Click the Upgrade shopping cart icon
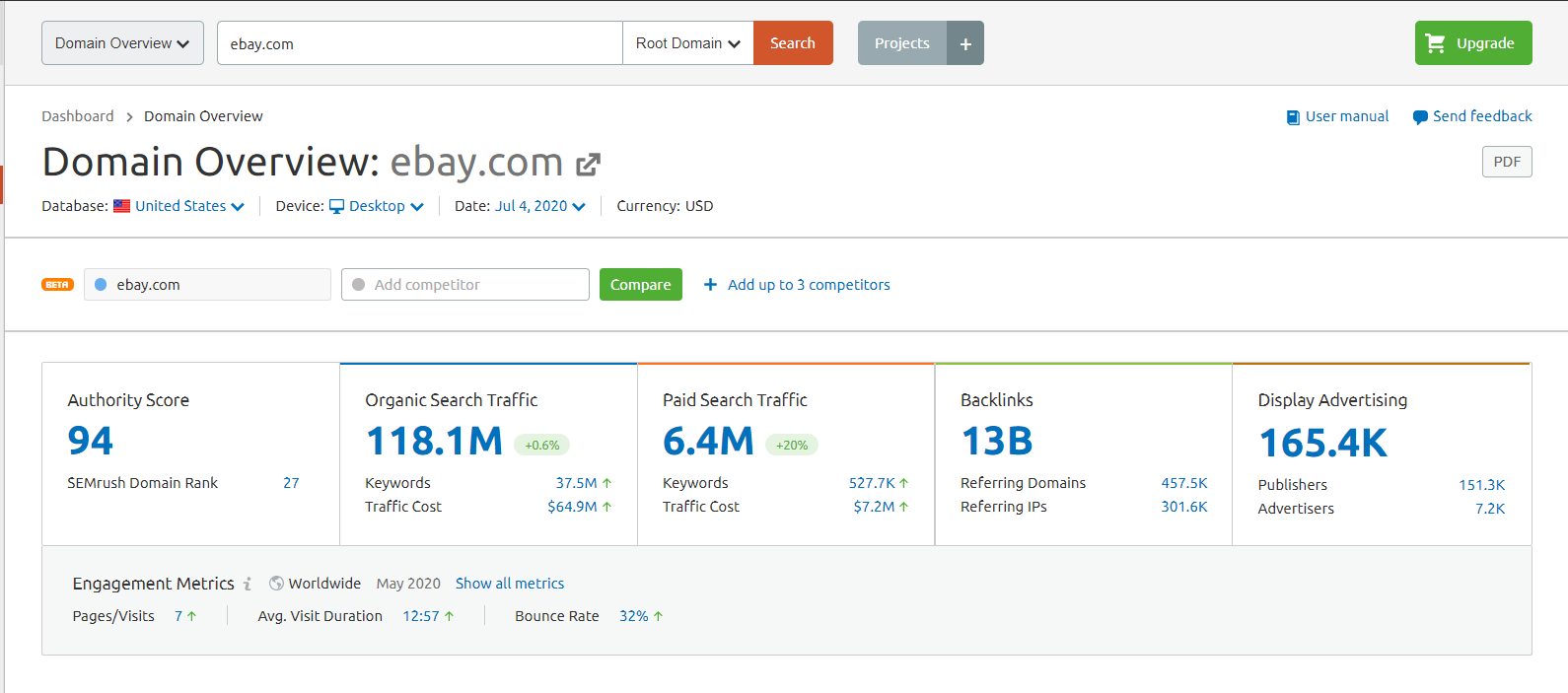1568x693 pixels. 1436,43
